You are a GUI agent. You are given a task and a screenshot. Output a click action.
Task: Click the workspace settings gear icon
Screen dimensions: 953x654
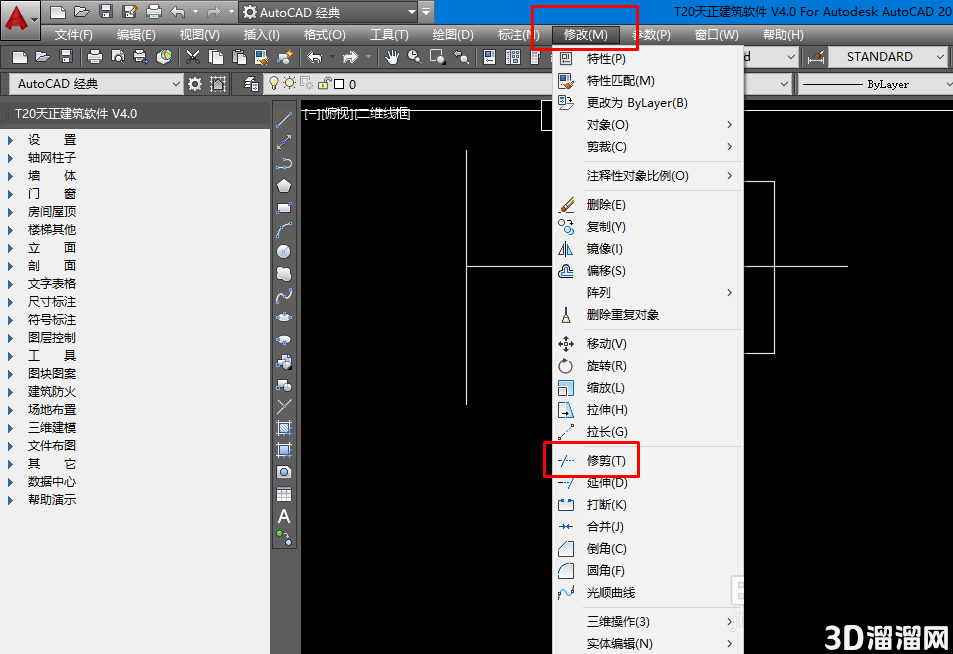(194, 84)
